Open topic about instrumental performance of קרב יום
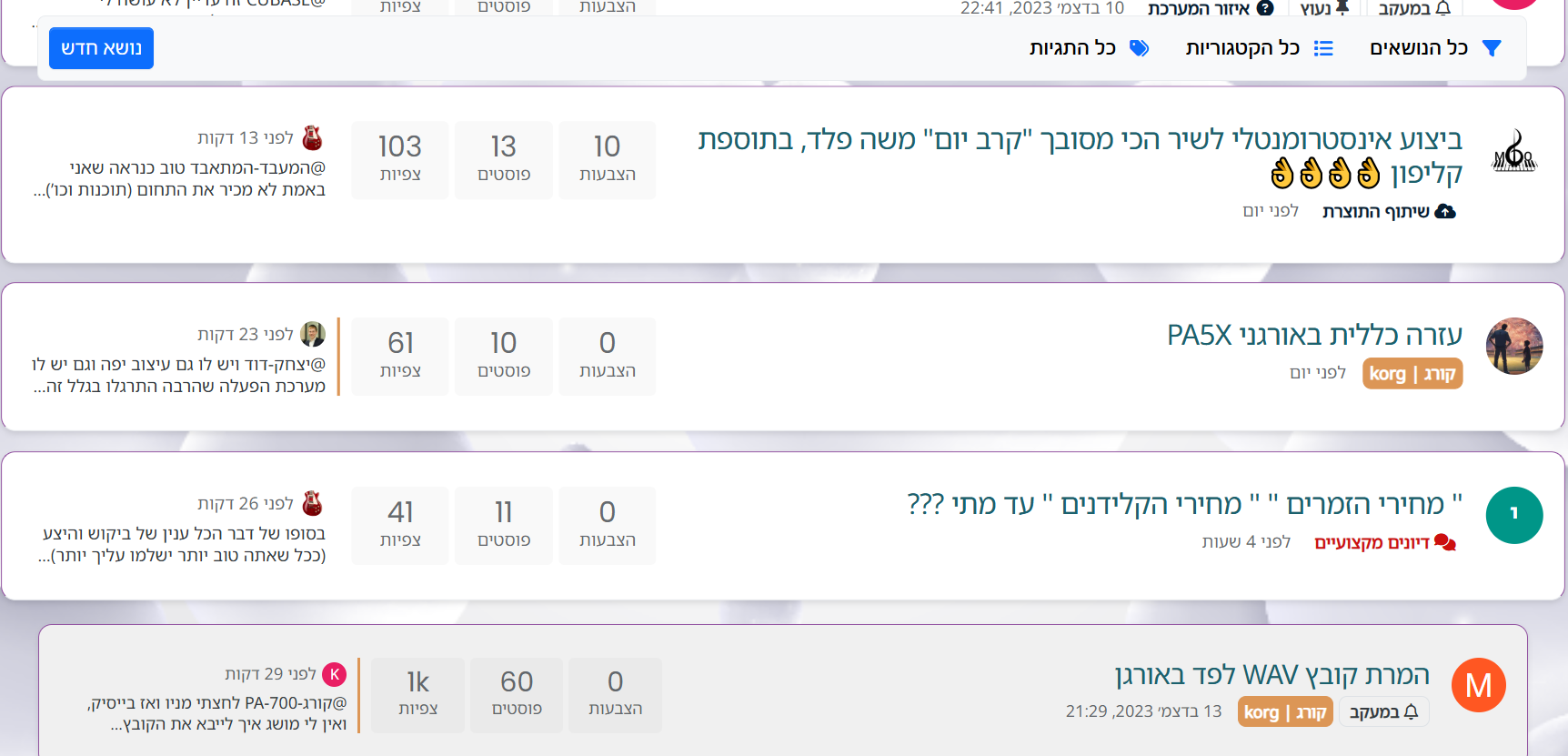1568x756 pixels. [x=1080, y=156]
